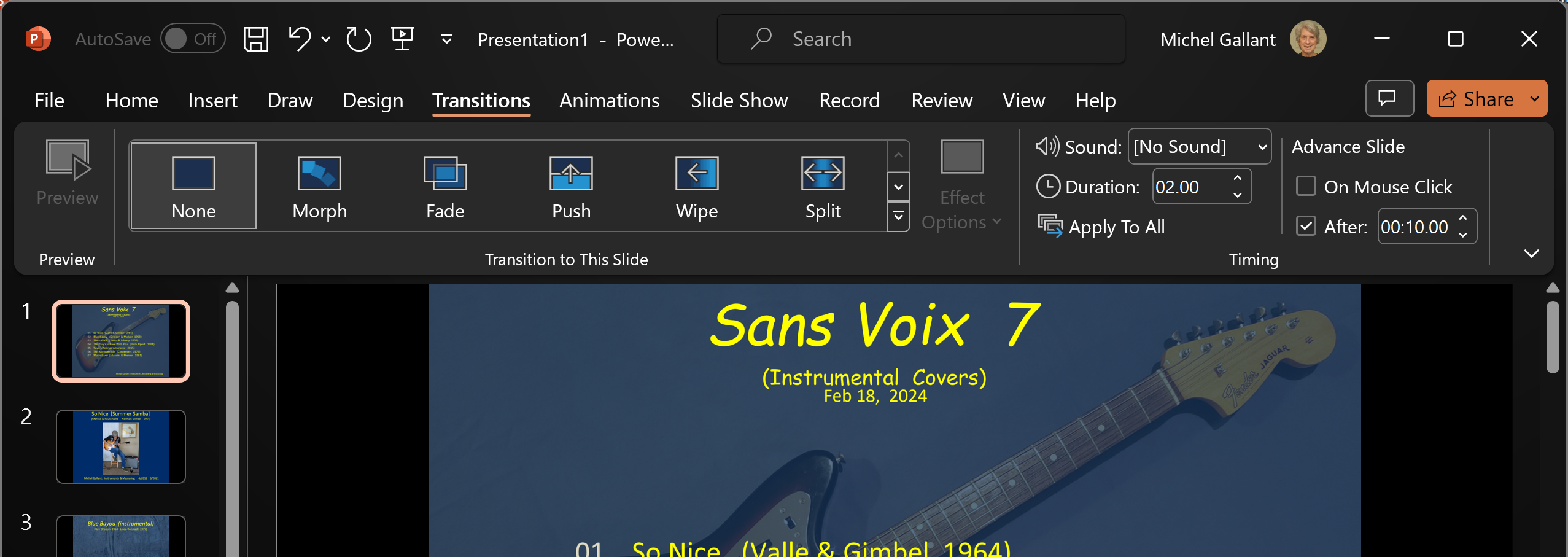Open the Design tab
The height and width of the screenshot is (557, 1568).
[373, 100]
